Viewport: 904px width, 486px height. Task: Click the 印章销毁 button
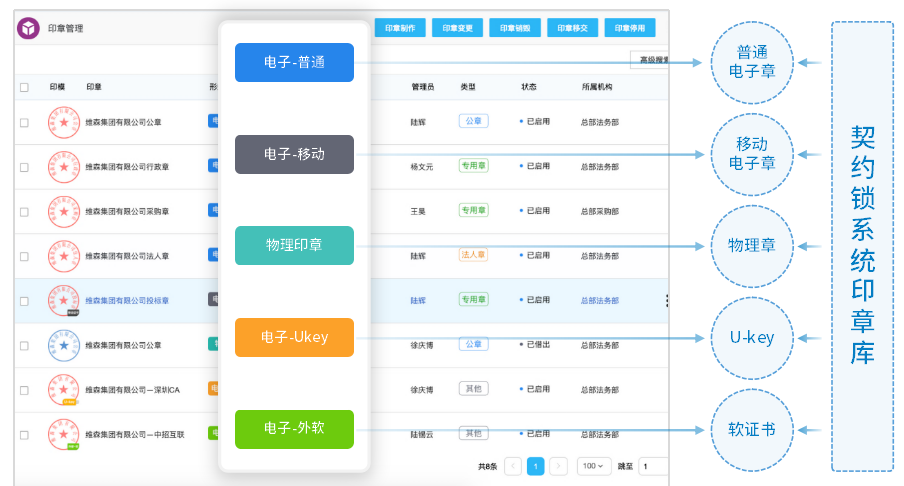[515, 28]
